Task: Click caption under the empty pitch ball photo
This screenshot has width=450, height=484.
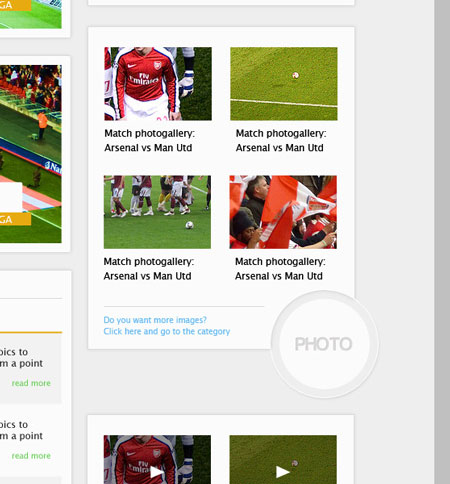Action: click(x=281, y=140)
